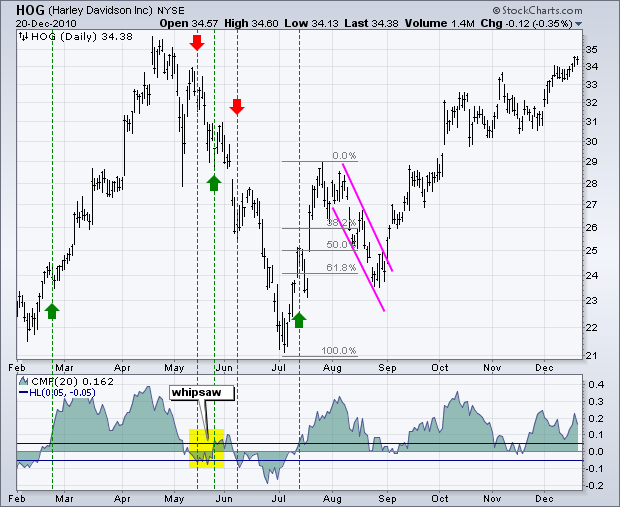620x507 pixels.
Task: Click the 0.0 CMF axis label
Action: click(x=595, y=452)
